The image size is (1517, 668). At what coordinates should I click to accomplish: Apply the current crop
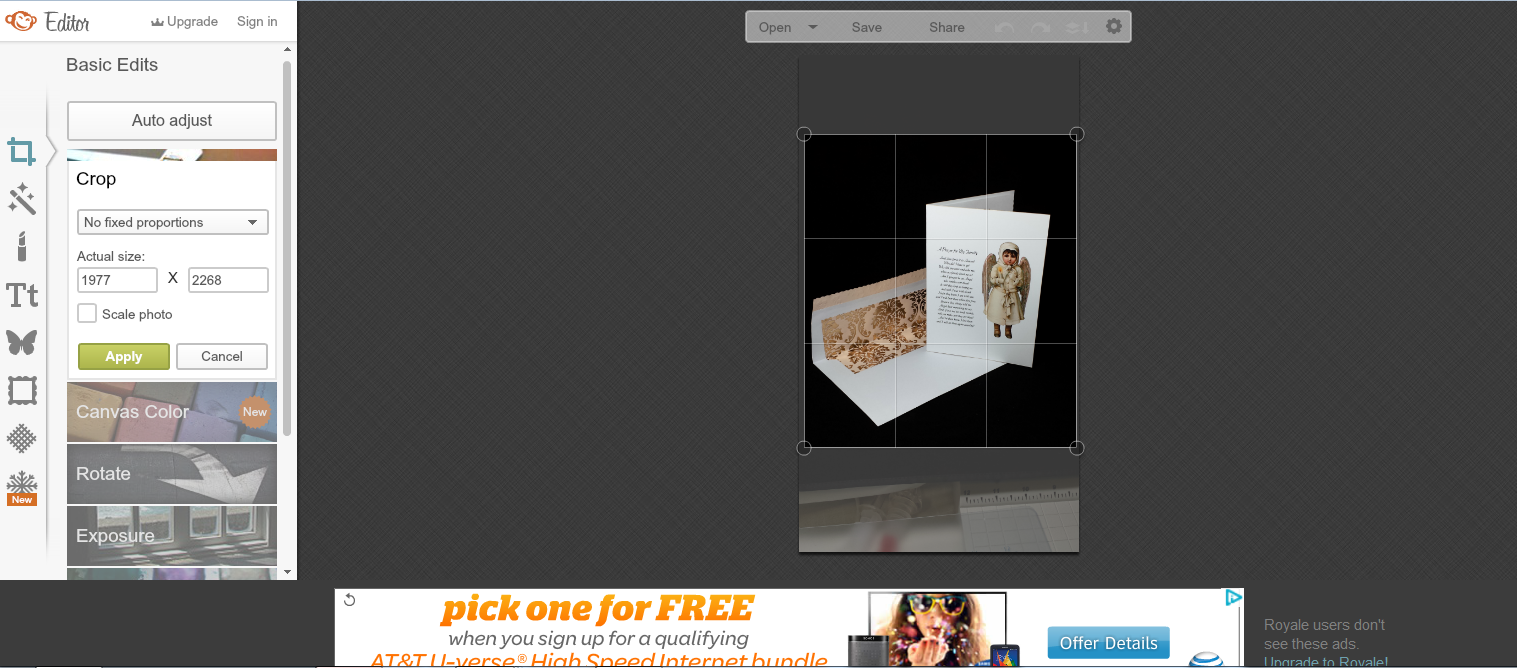pyautogui.click(x=123, y=356)
